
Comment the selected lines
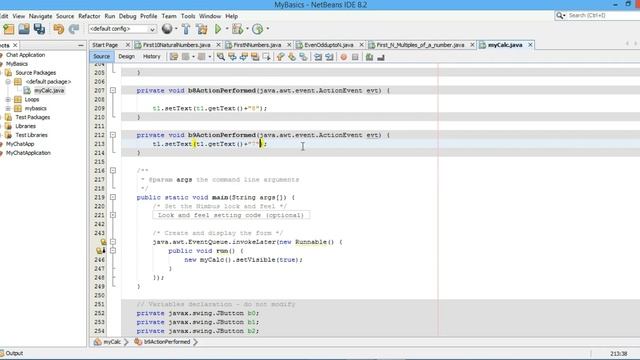(x=369, y=57)
